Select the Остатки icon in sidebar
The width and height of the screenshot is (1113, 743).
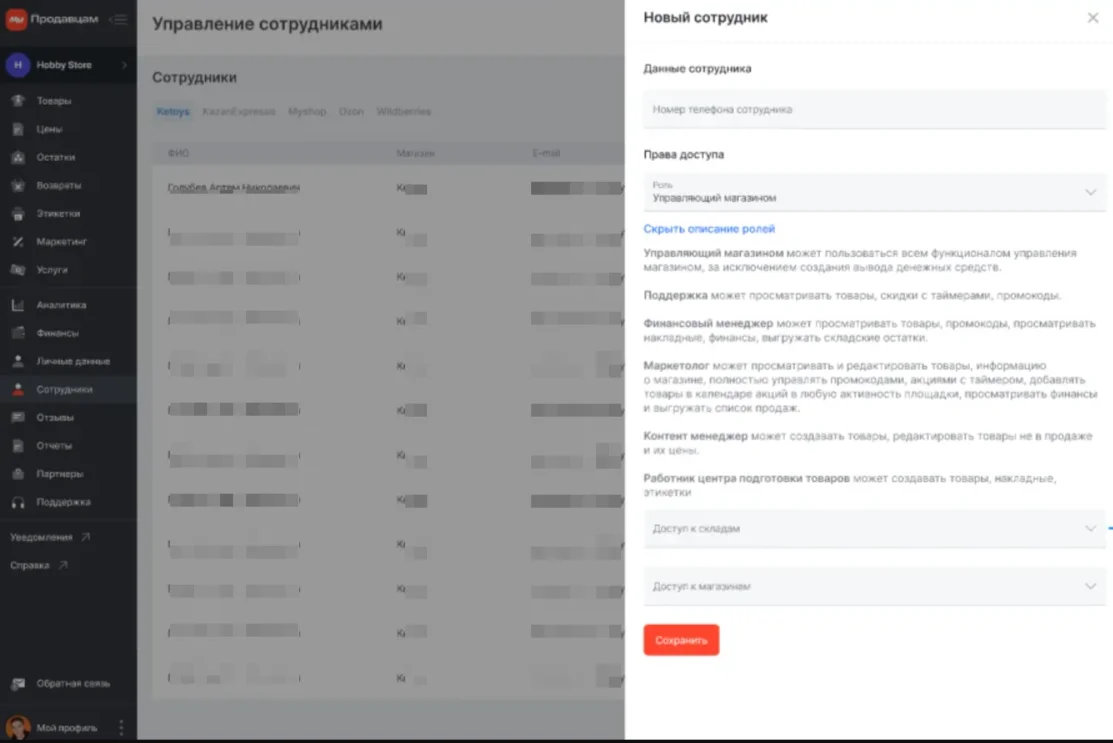(x=18, y=157)
